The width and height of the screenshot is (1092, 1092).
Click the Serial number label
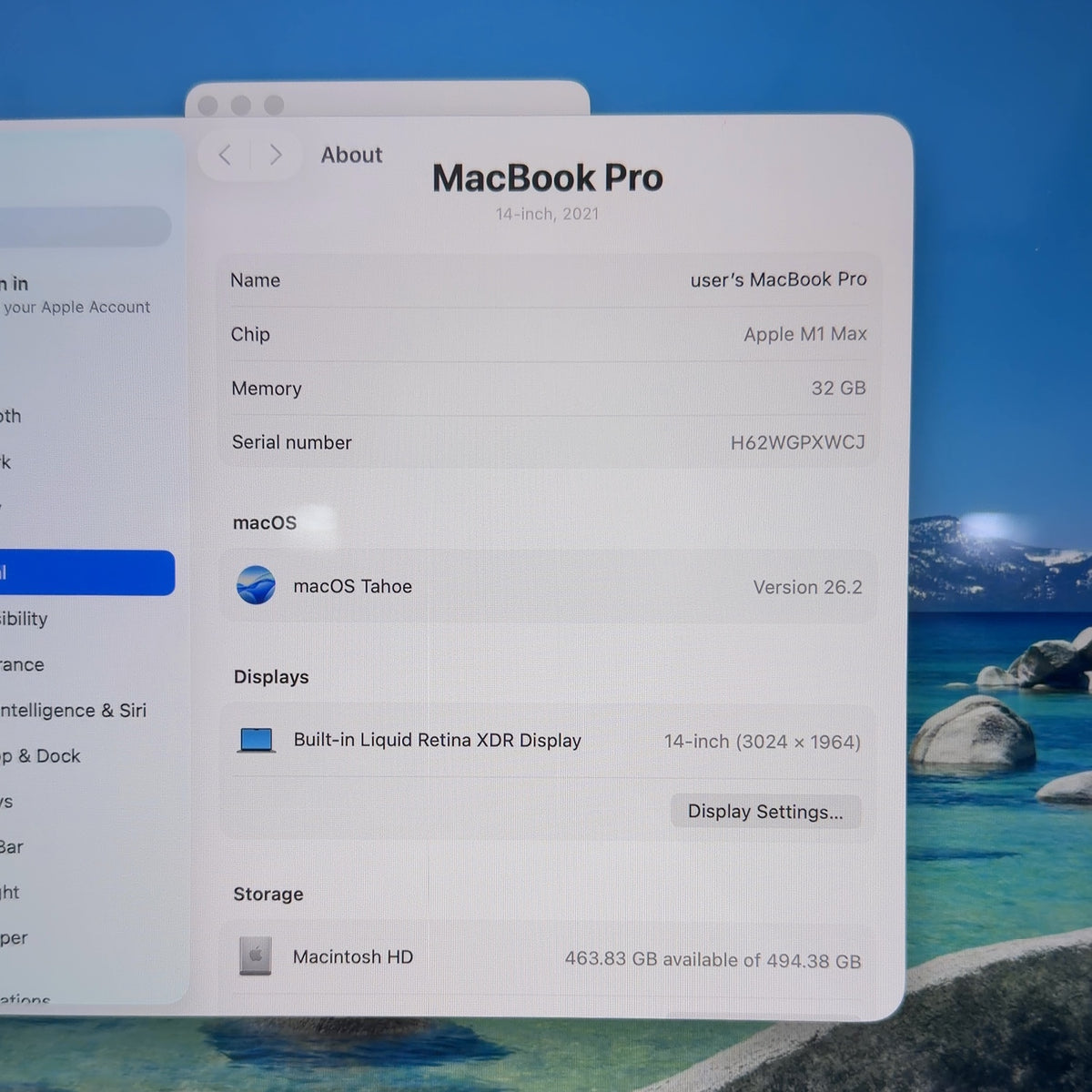tap(291, 442)
